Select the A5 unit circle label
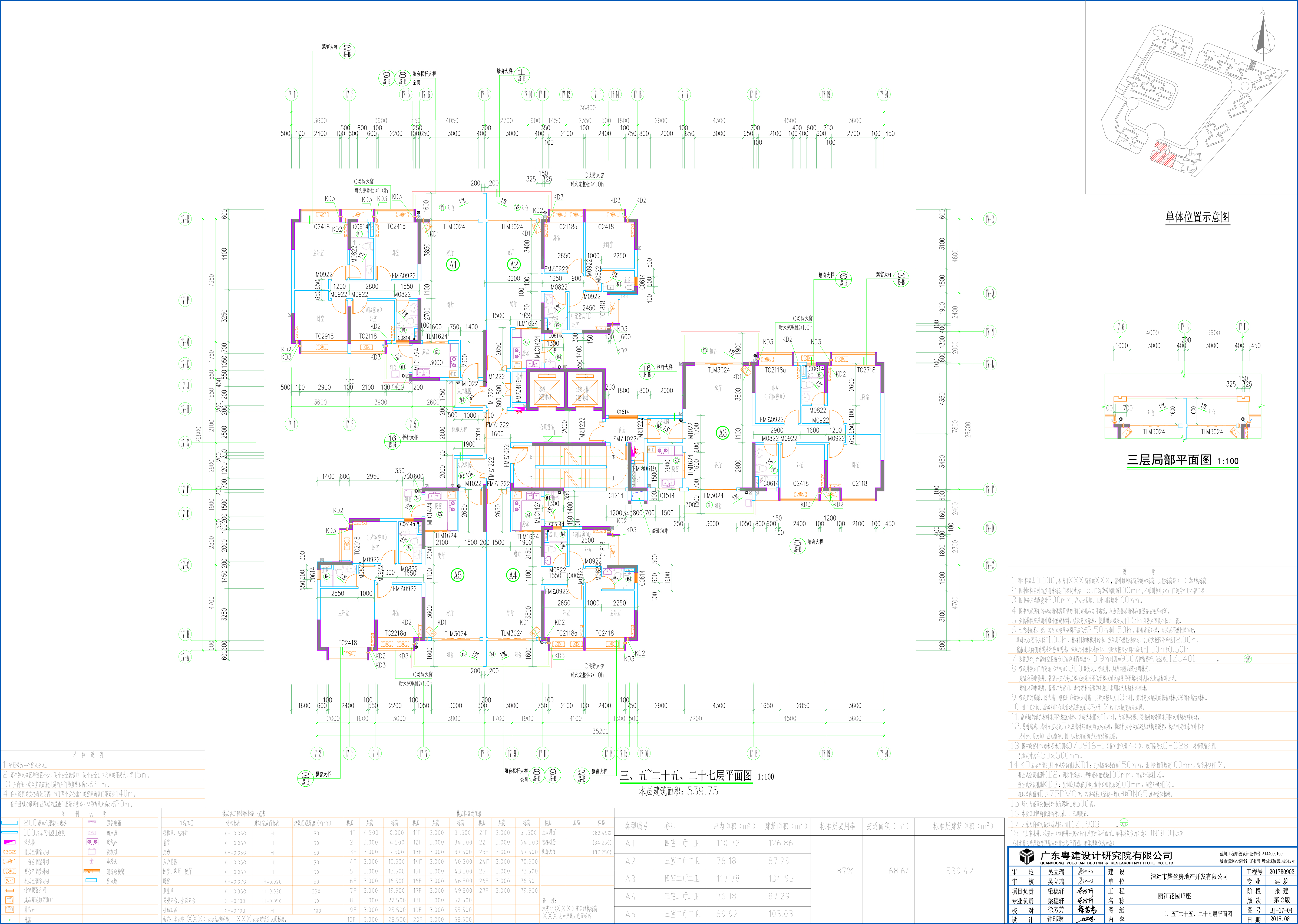This screenshot has width=1298, height=924. [x=457, y=575]
